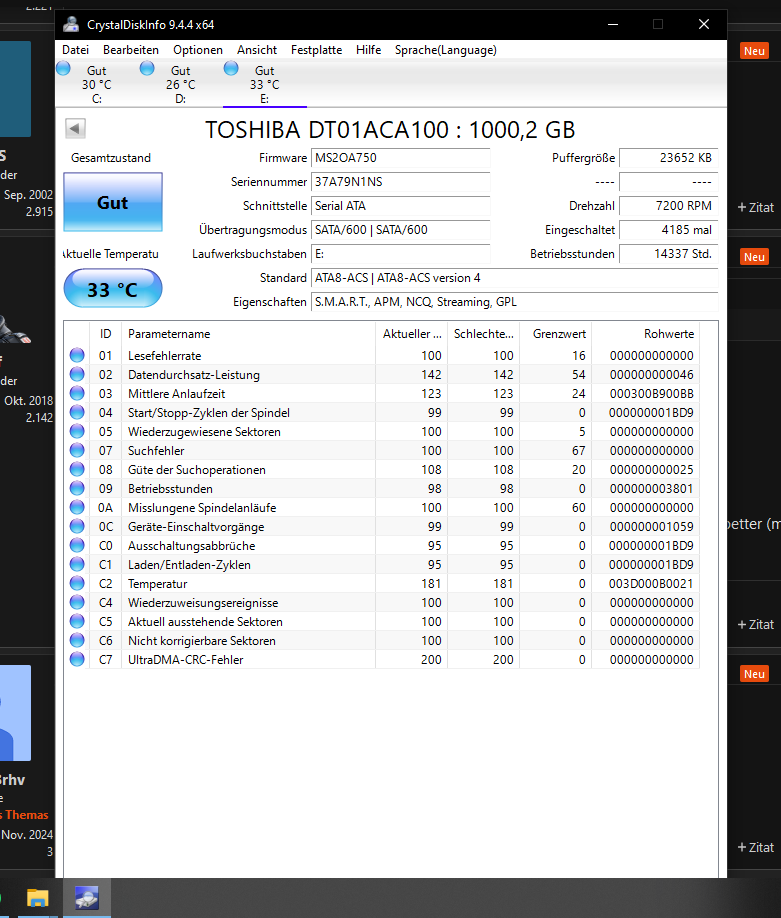The width and height of the screenshot is (781, 918).
Task: Click the CrystalDiskInfo title bar app icon
Action: tap(71, 24)
